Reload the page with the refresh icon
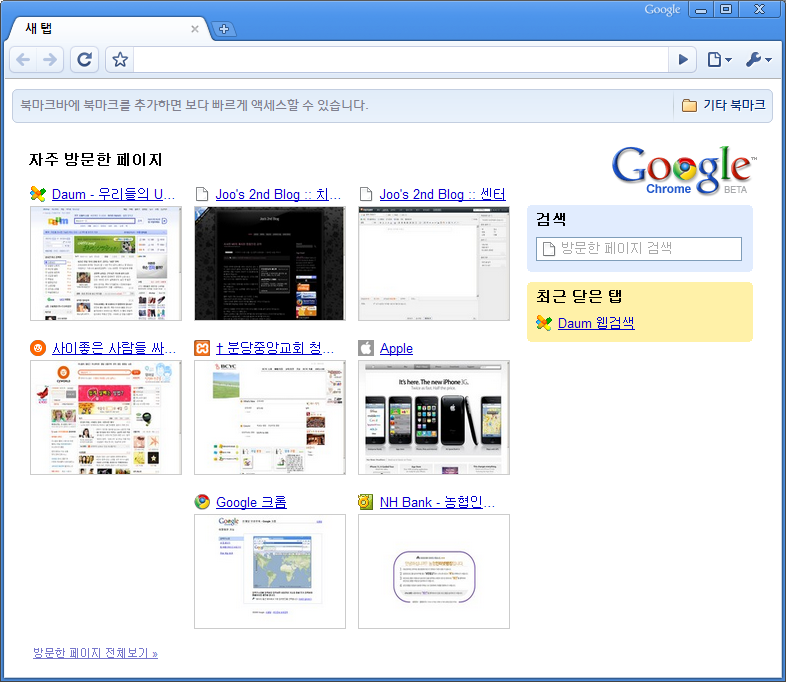 [84, 60]
